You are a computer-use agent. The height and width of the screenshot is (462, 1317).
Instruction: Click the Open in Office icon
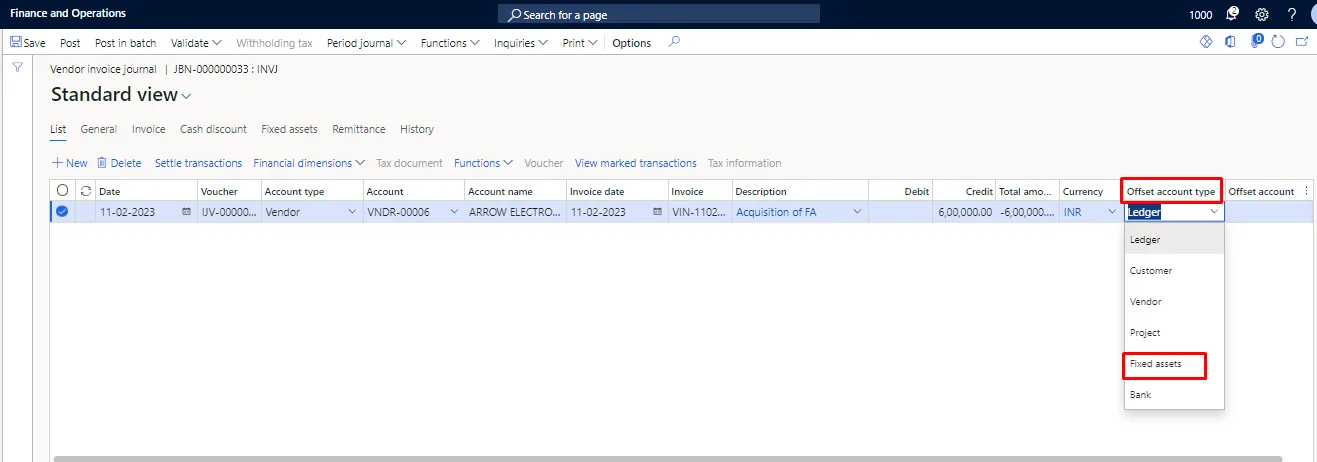coord(1230,42)
